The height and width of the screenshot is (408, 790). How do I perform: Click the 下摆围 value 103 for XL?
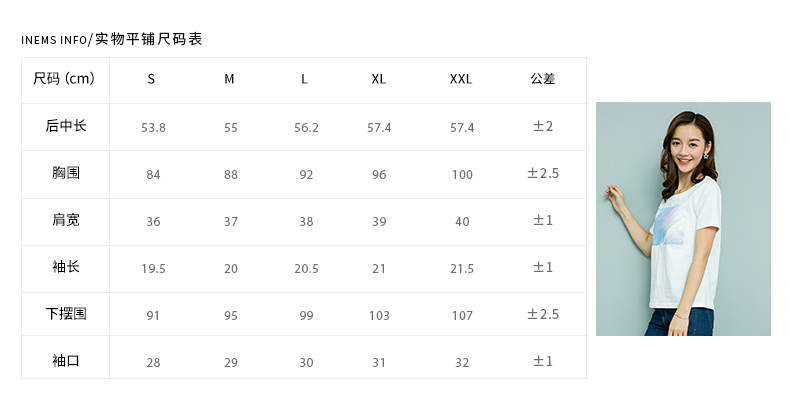pyautogui.click(x=379, y=316)
